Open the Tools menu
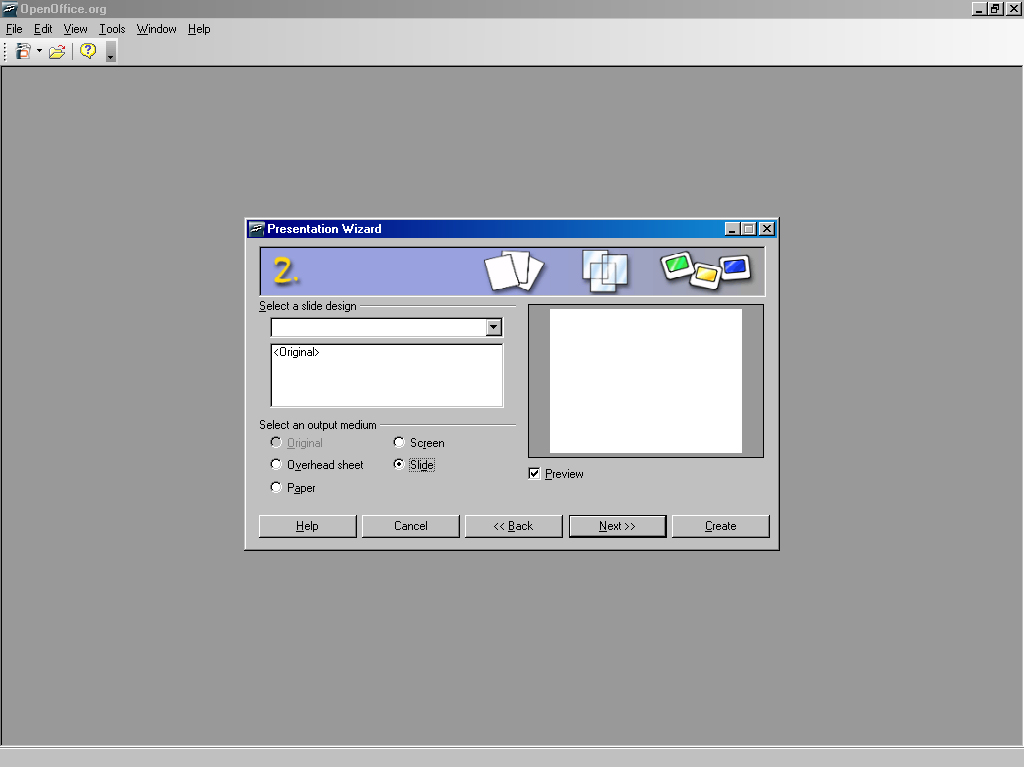The image size is (1024, 768). point(112,29)
